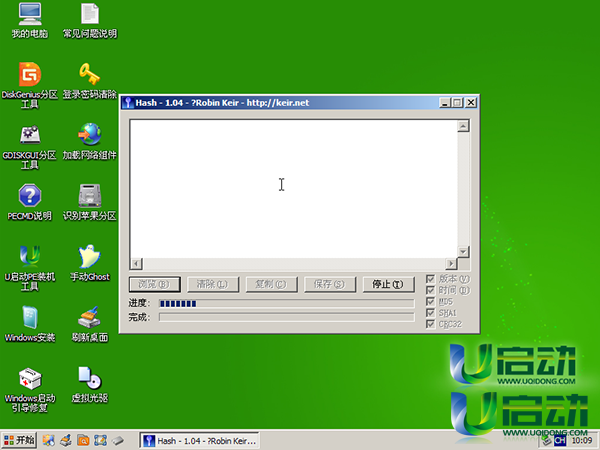This screenshot has height=450, width=600.
Task: Open the Windows installer desktop icon
Action: [30, 317]
